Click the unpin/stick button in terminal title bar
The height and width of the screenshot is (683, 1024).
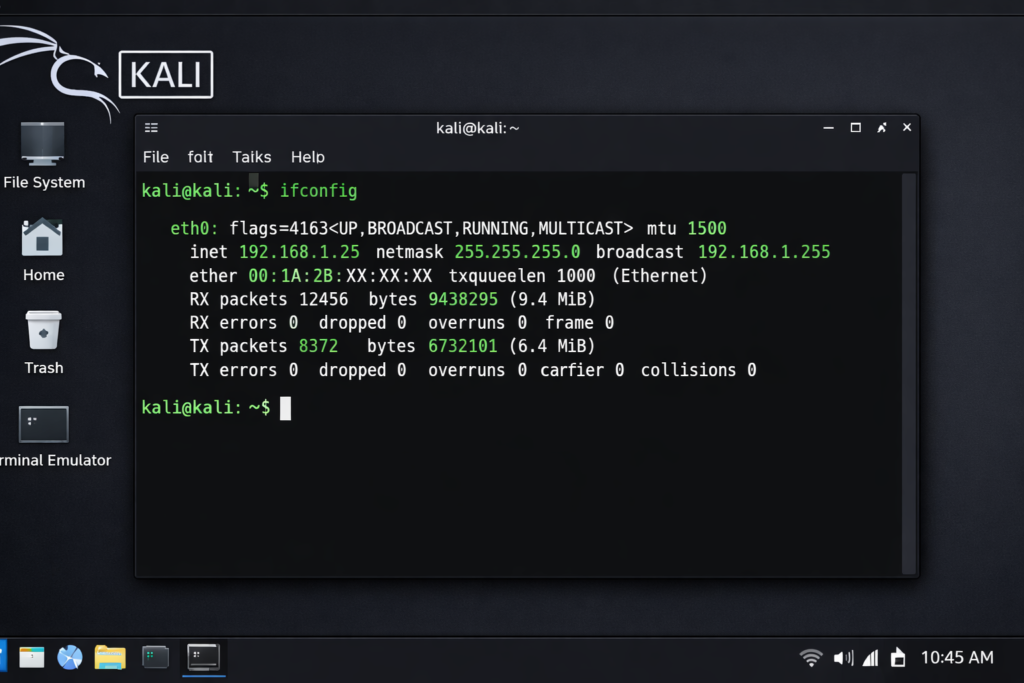(882, 128)
